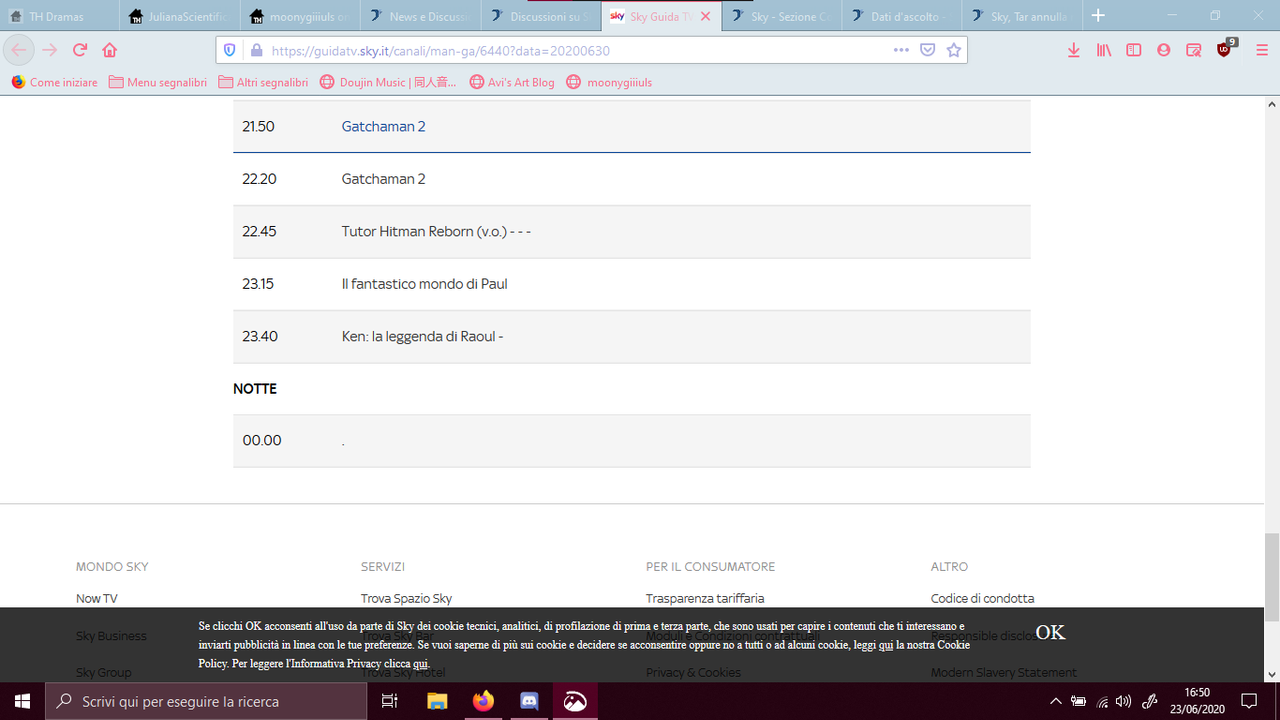This screenshot has width=1280, height=720.
Task: Open the Menu segnalibri bookmark folder
Action: (158, 82)
